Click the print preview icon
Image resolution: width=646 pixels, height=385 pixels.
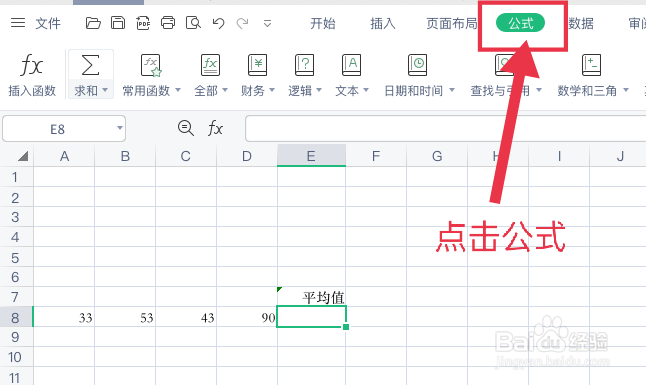coord(193,23)
